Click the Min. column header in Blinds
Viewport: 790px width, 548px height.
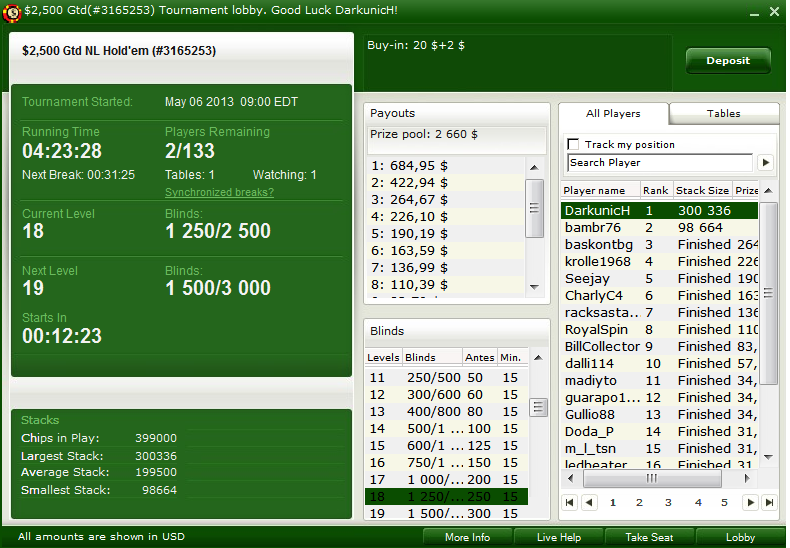click(x=512, y=357)
